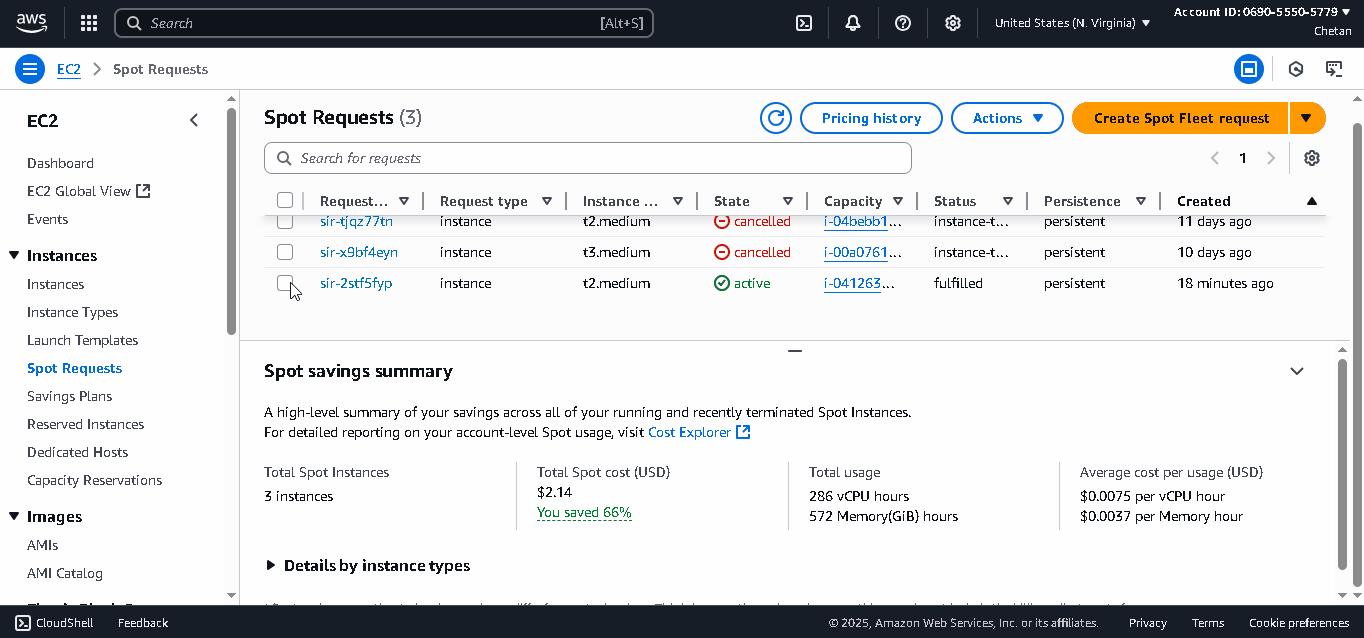Open the arrow next to Create Spot Fleet request
1364x638 pixels.
pyautogui.click(x=1307, y=118)
